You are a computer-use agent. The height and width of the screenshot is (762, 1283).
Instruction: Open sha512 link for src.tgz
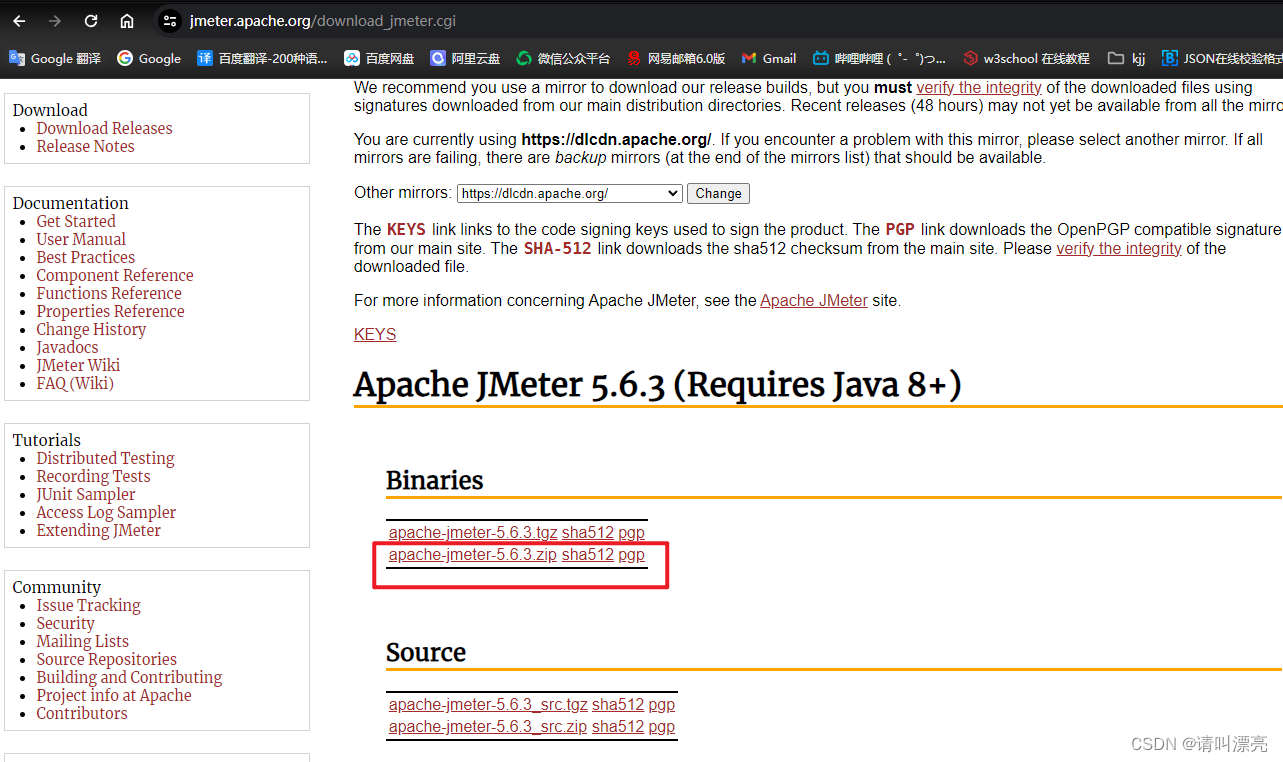click(x=618, y=705)
